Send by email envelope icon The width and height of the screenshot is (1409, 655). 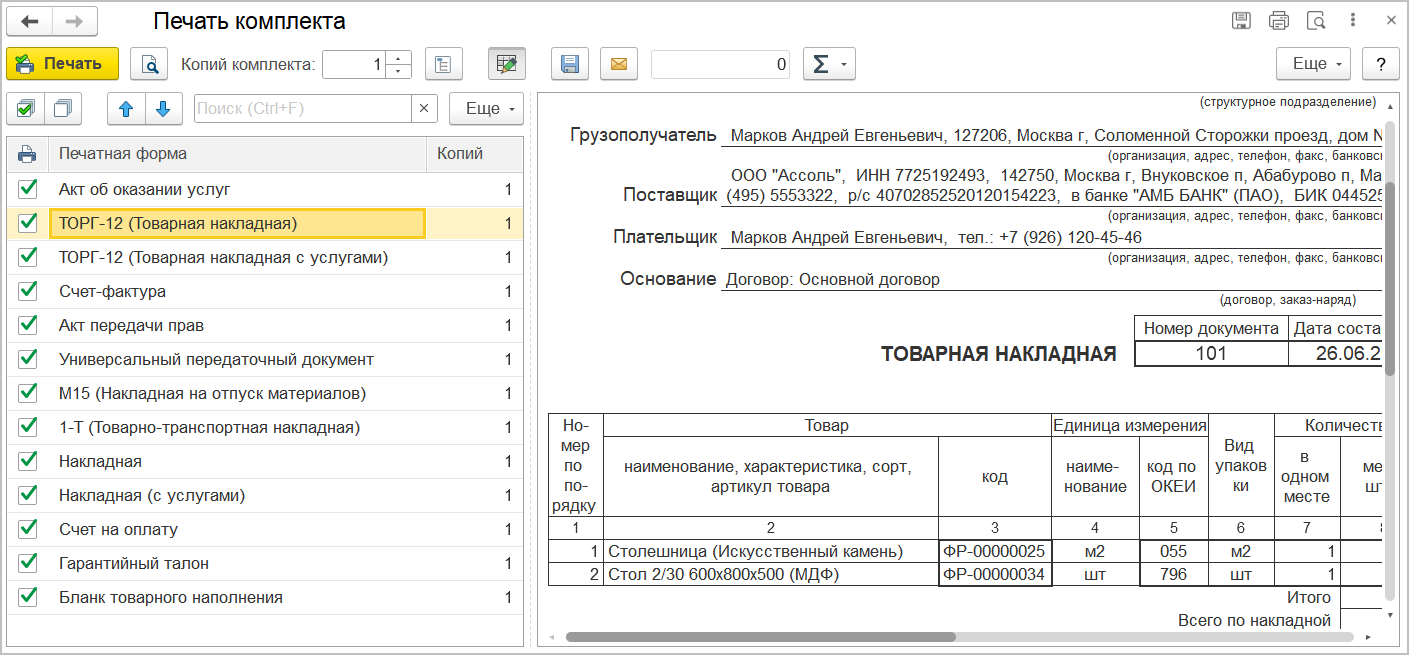pos(619,64)
